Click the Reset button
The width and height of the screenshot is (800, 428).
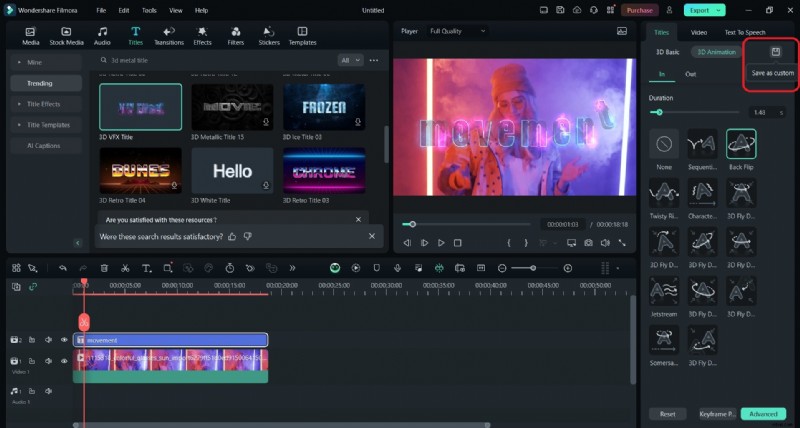tap(667, 413)
